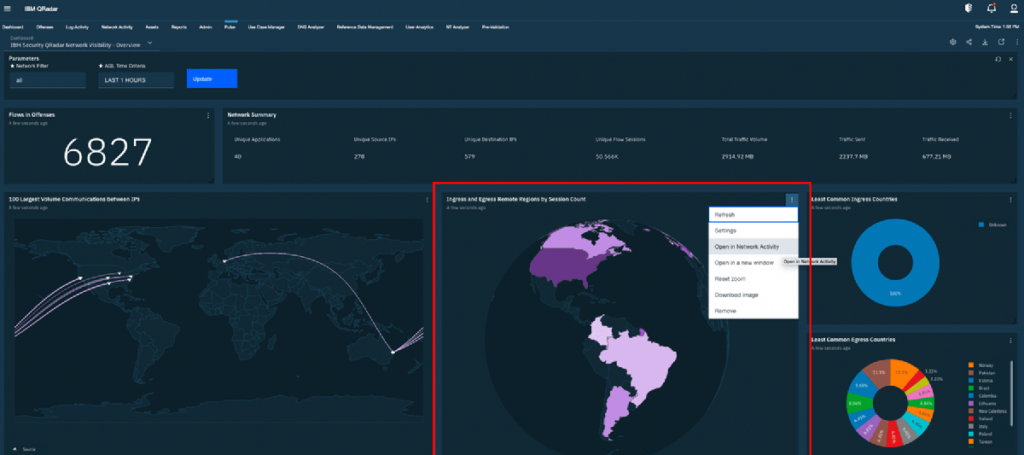Viewport: 1024px width, 455px height.
Task: Click the share dashboard icon
Action: [968, 42]
